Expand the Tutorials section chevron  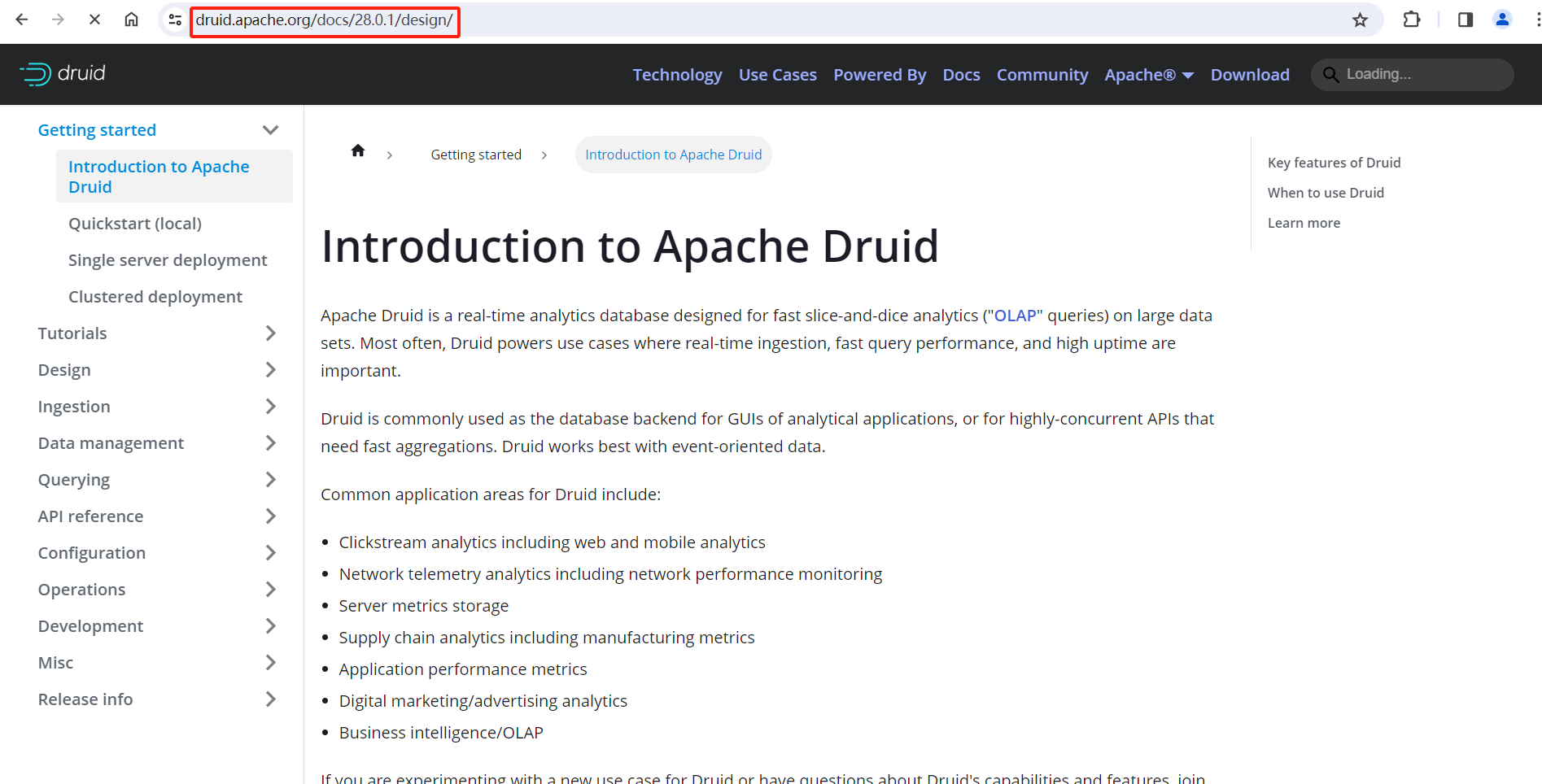[271, 333]
